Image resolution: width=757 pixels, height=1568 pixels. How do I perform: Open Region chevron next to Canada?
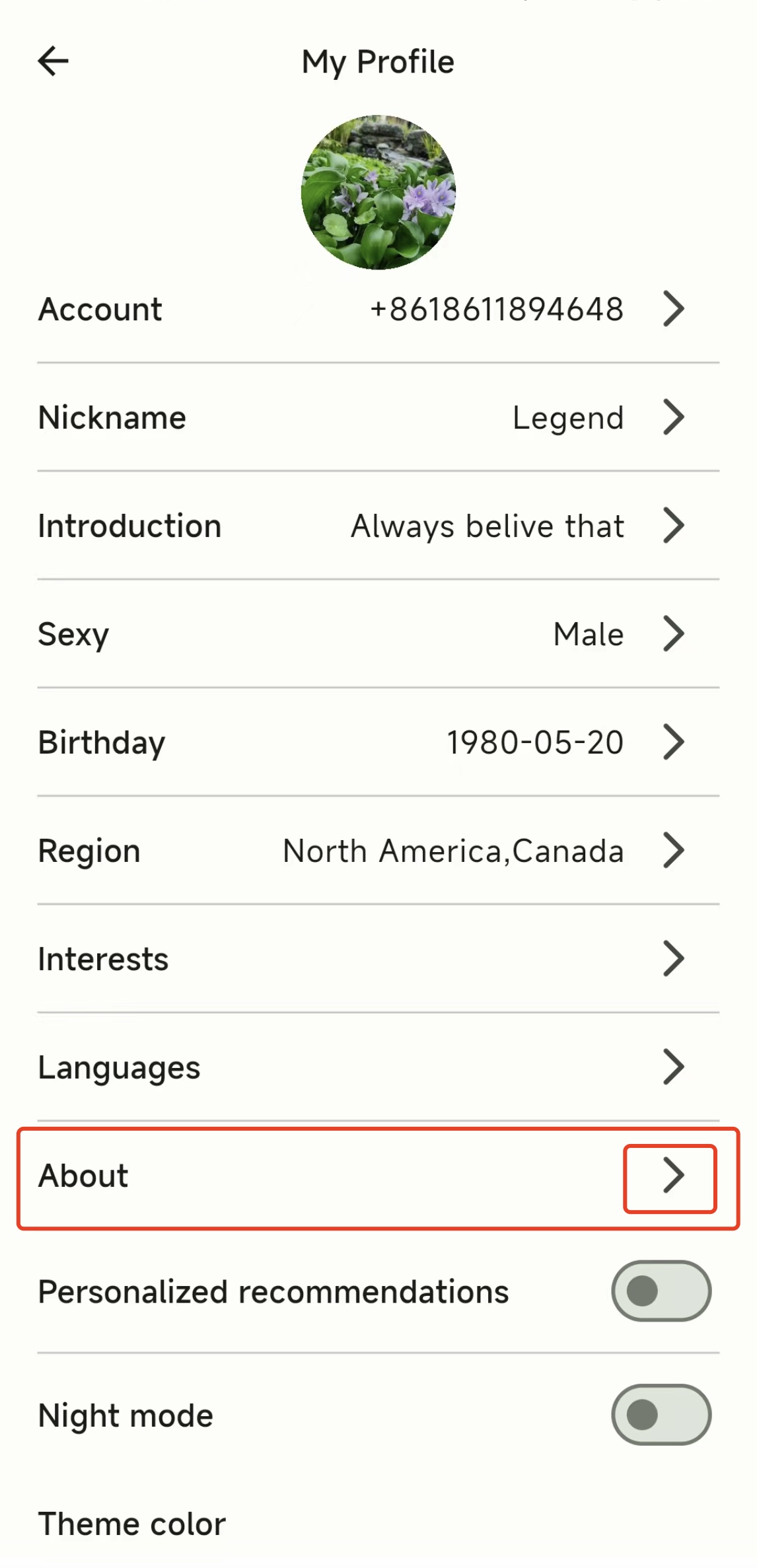coord(673,851)
